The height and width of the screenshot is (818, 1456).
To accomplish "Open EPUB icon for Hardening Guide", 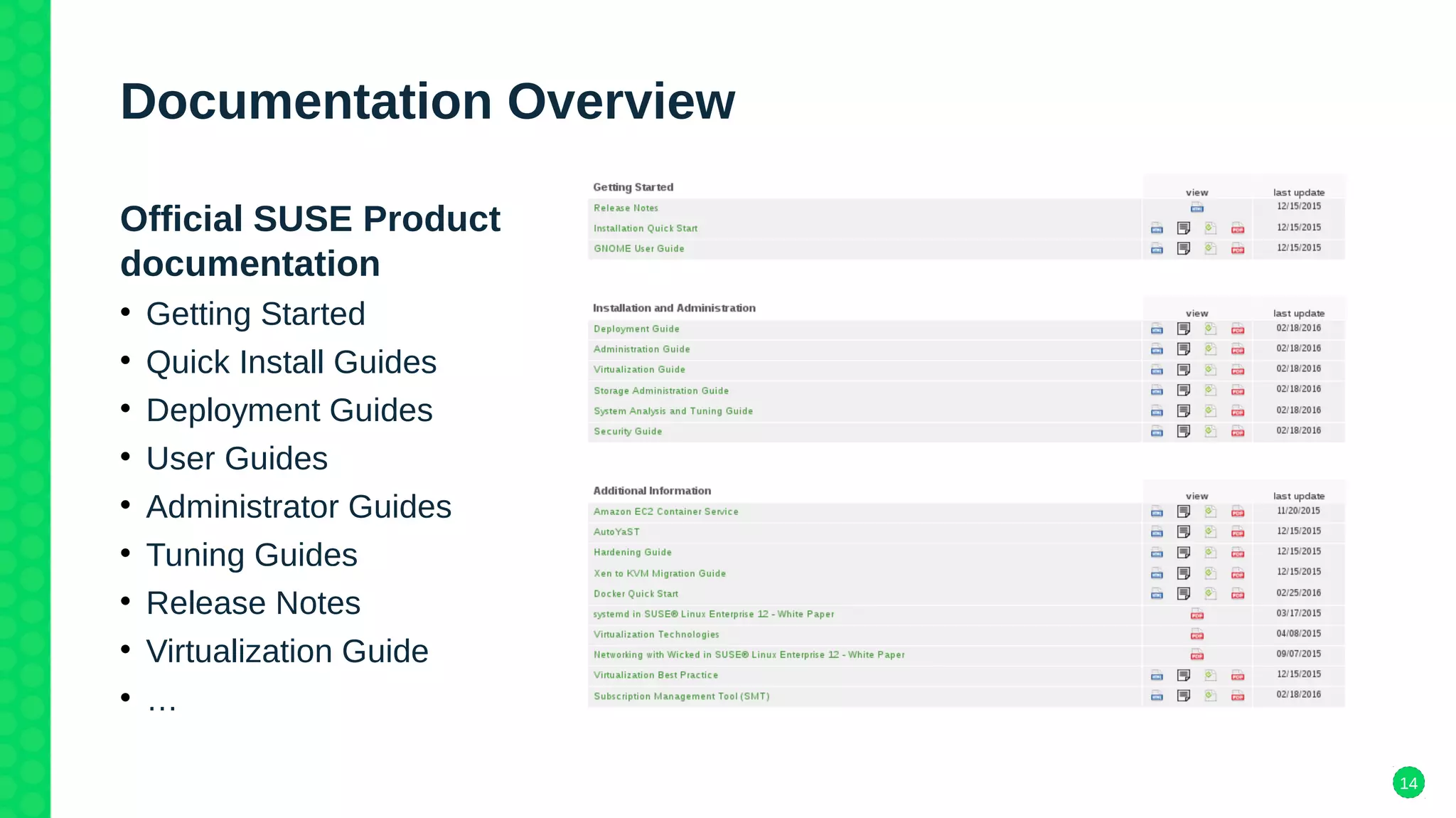I will 1211,553.
